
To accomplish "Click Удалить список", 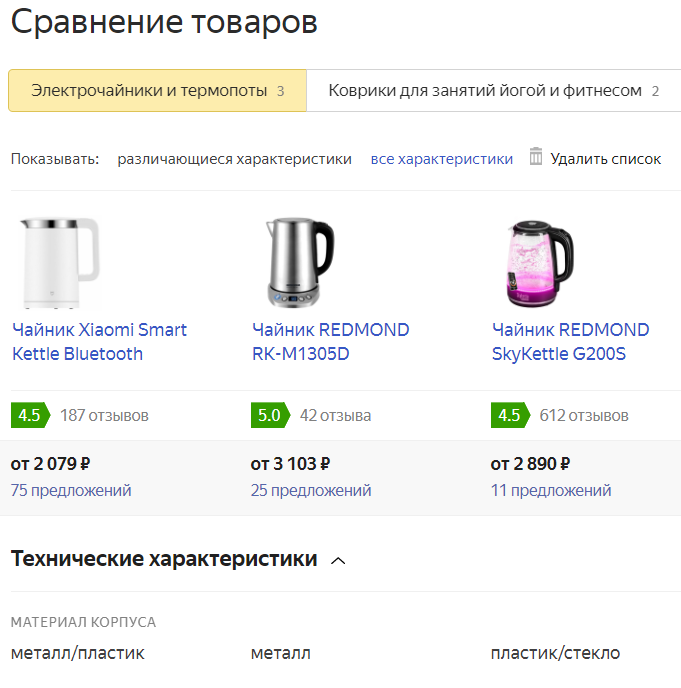I will tap(606, 159).
